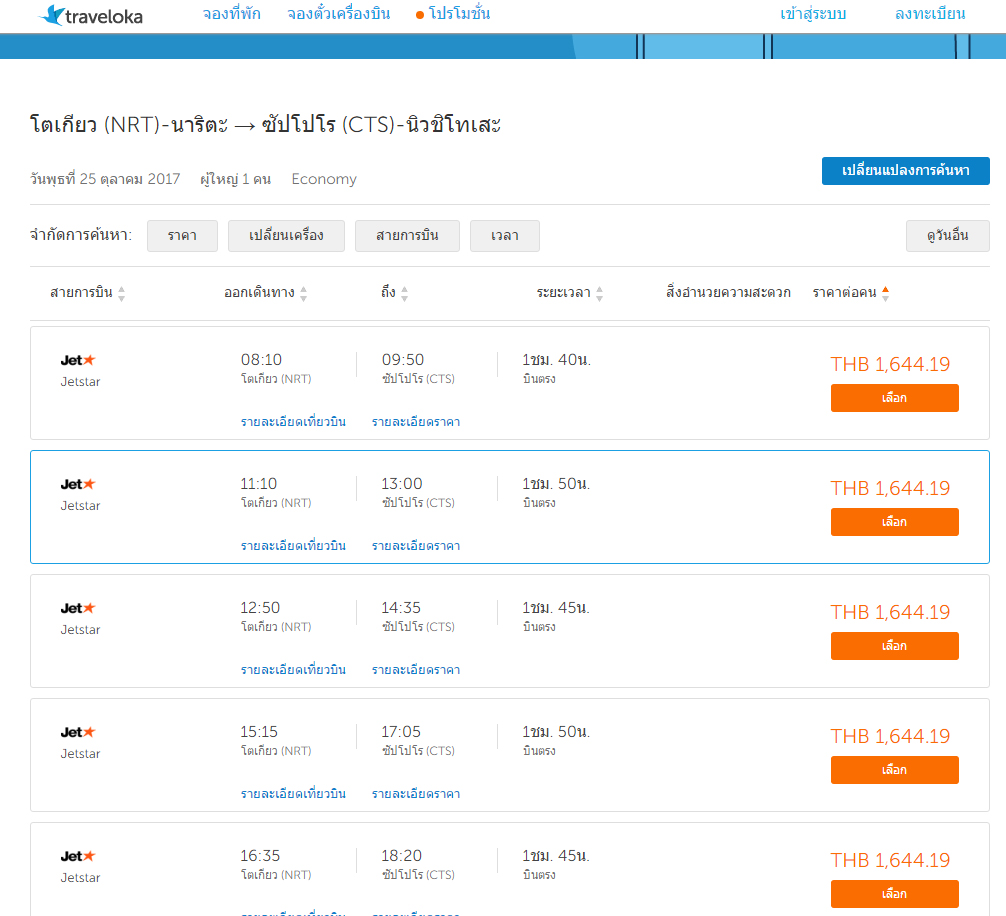The height and width of the screenshot is (916, 1006).
Task: Click duration 1ชม. 40น.
Action: coord(556,360)
